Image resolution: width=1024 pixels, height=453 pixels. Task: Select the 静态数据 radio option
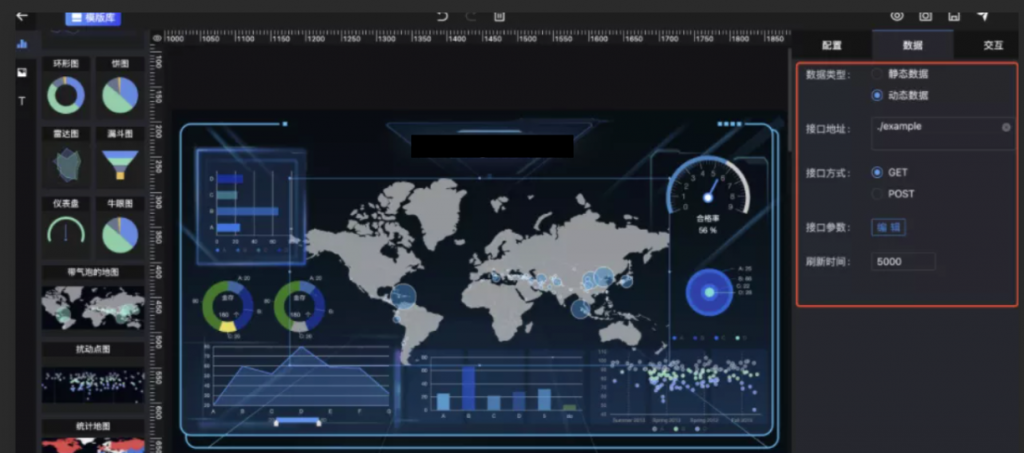[x=877, y=74]
